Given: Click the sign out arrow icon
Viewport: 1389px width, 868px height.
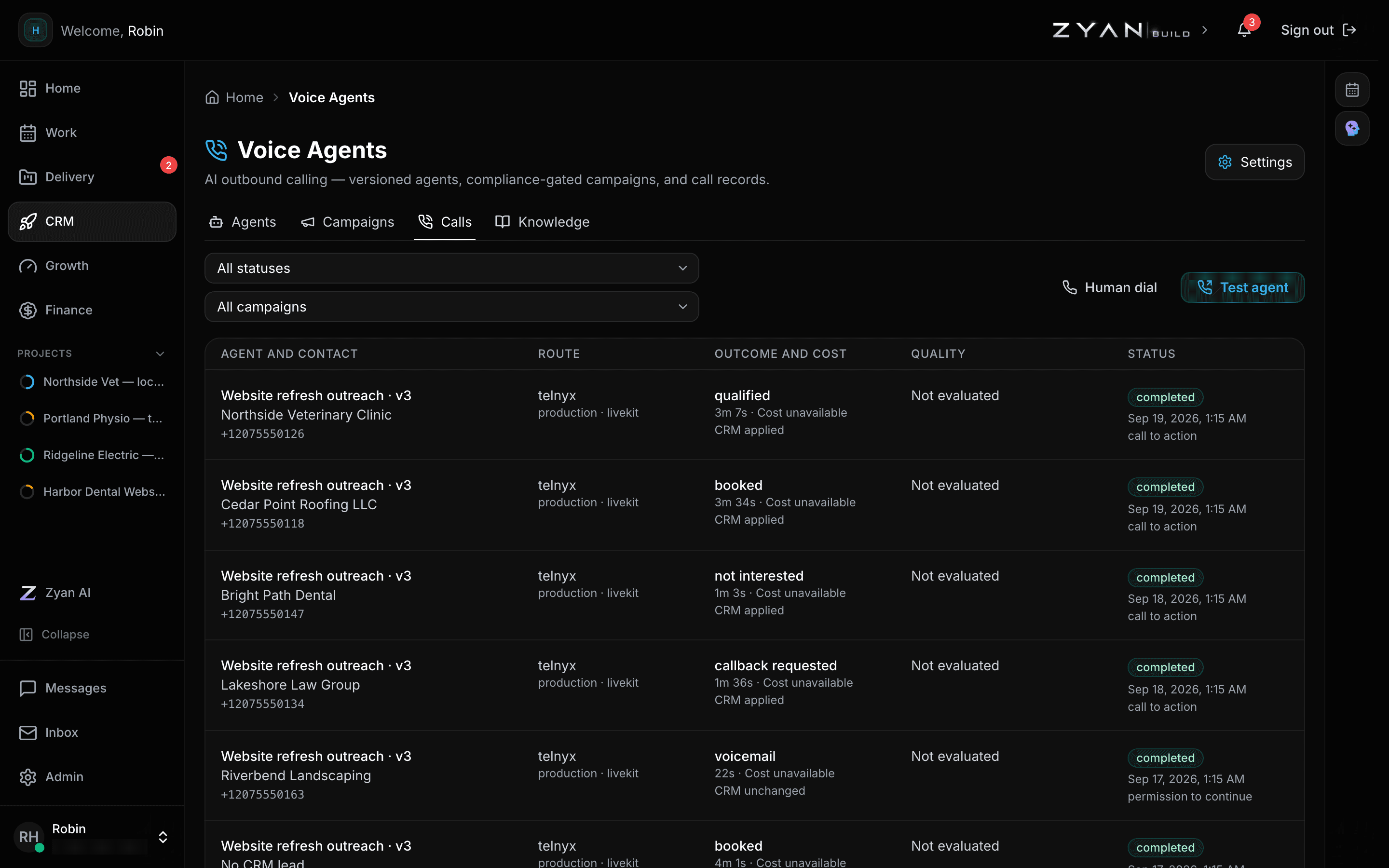Looking at the screenshot, I should coord(1349,30).
